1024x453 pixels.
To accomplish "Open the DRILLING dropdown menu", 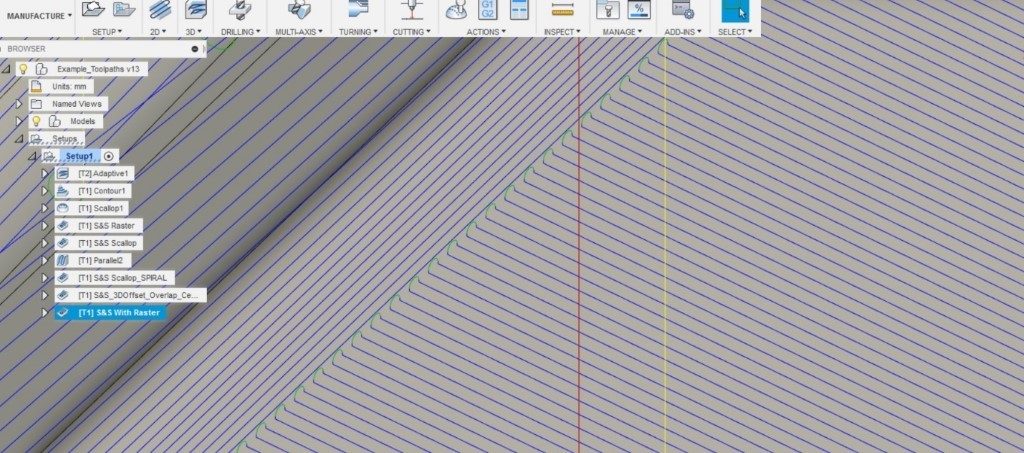I will (x=241, y=31).
